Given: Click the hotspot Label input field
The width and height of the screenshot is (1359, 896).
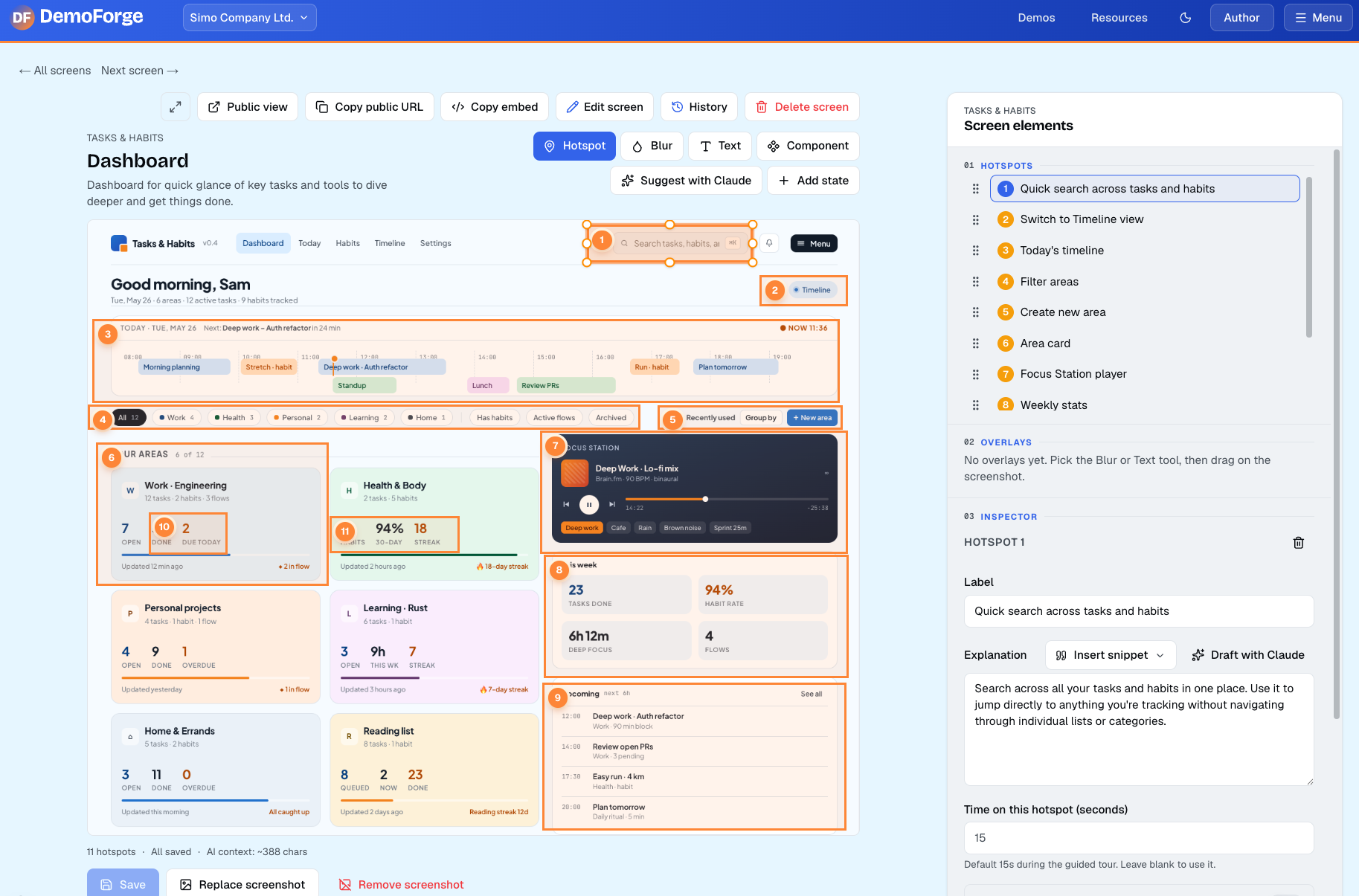Looking at the screenshot, I should pyautogui.click(x=1139, y=611).
